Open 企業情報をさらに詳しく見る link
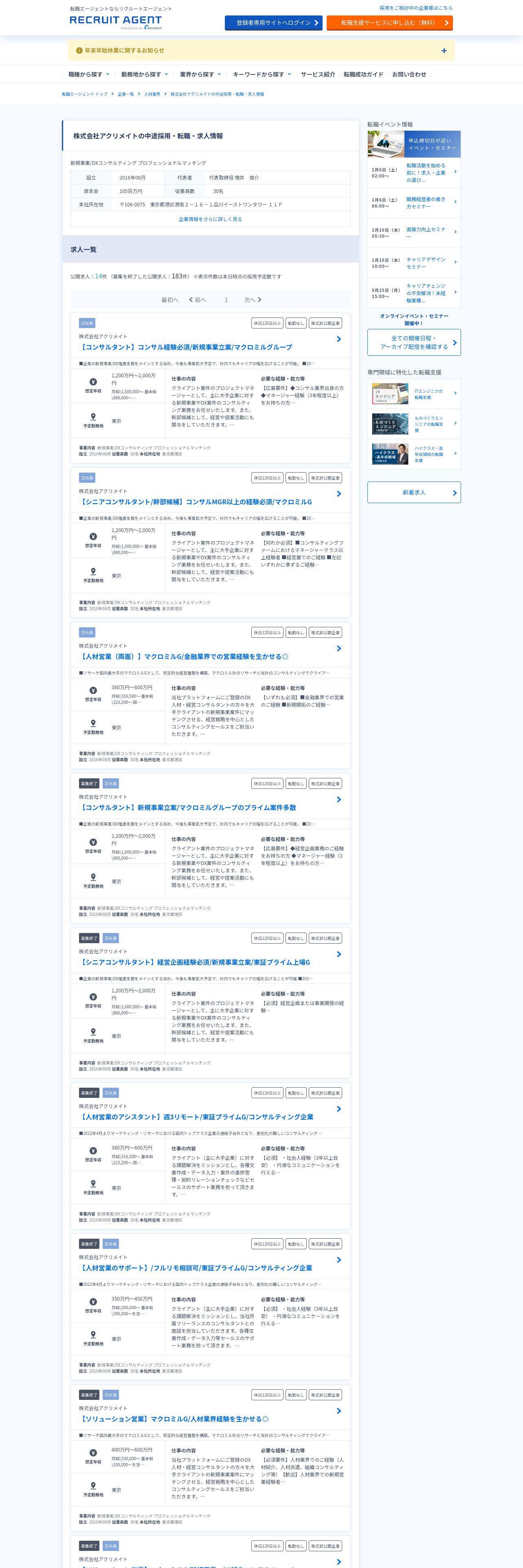Viewport: 523px width, 1568px height. pos(210,219)
